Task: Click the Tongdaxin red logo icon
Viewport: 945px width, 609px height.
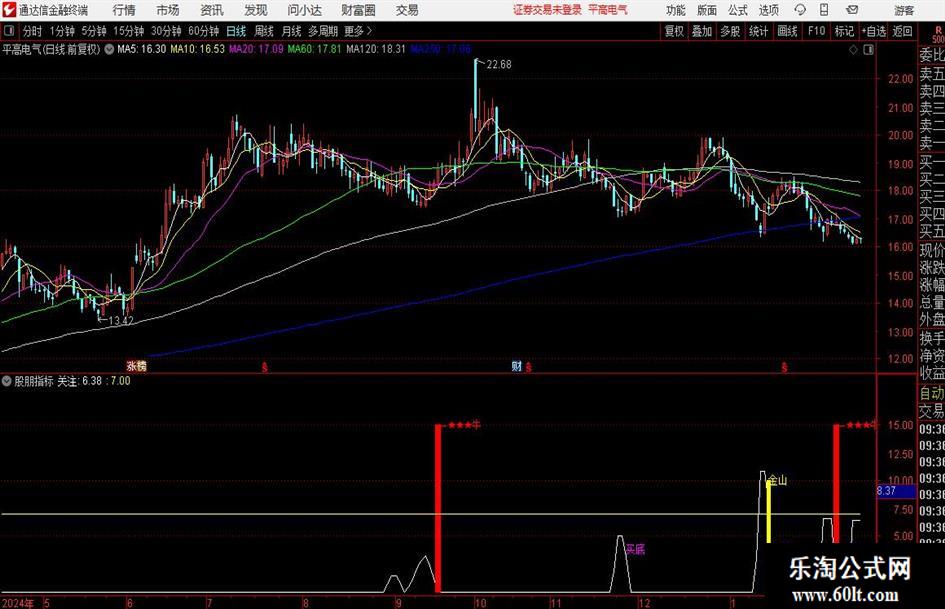Action: (x=9, y=10)
